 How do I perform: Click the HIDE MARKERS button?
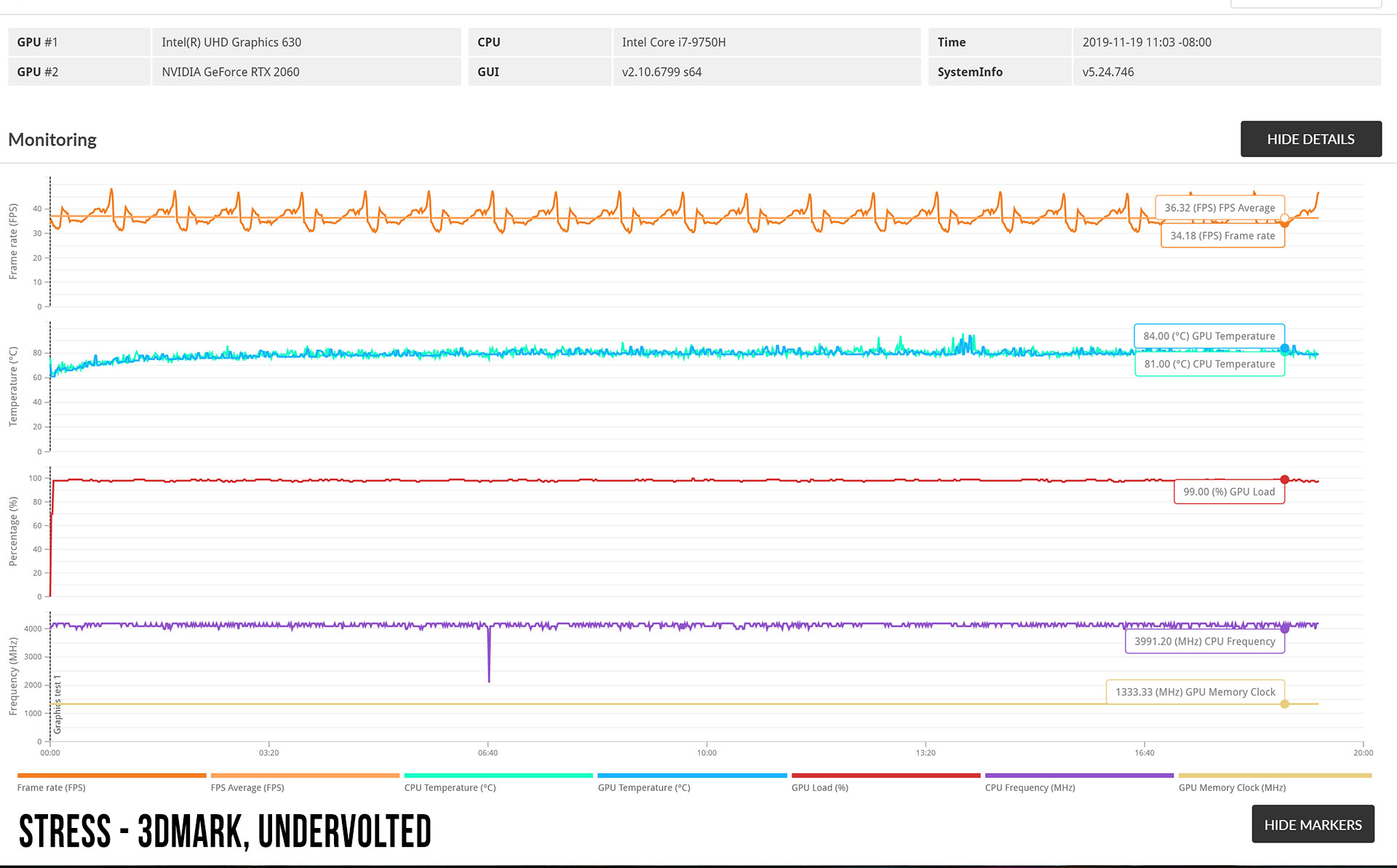pos(1313,824)
